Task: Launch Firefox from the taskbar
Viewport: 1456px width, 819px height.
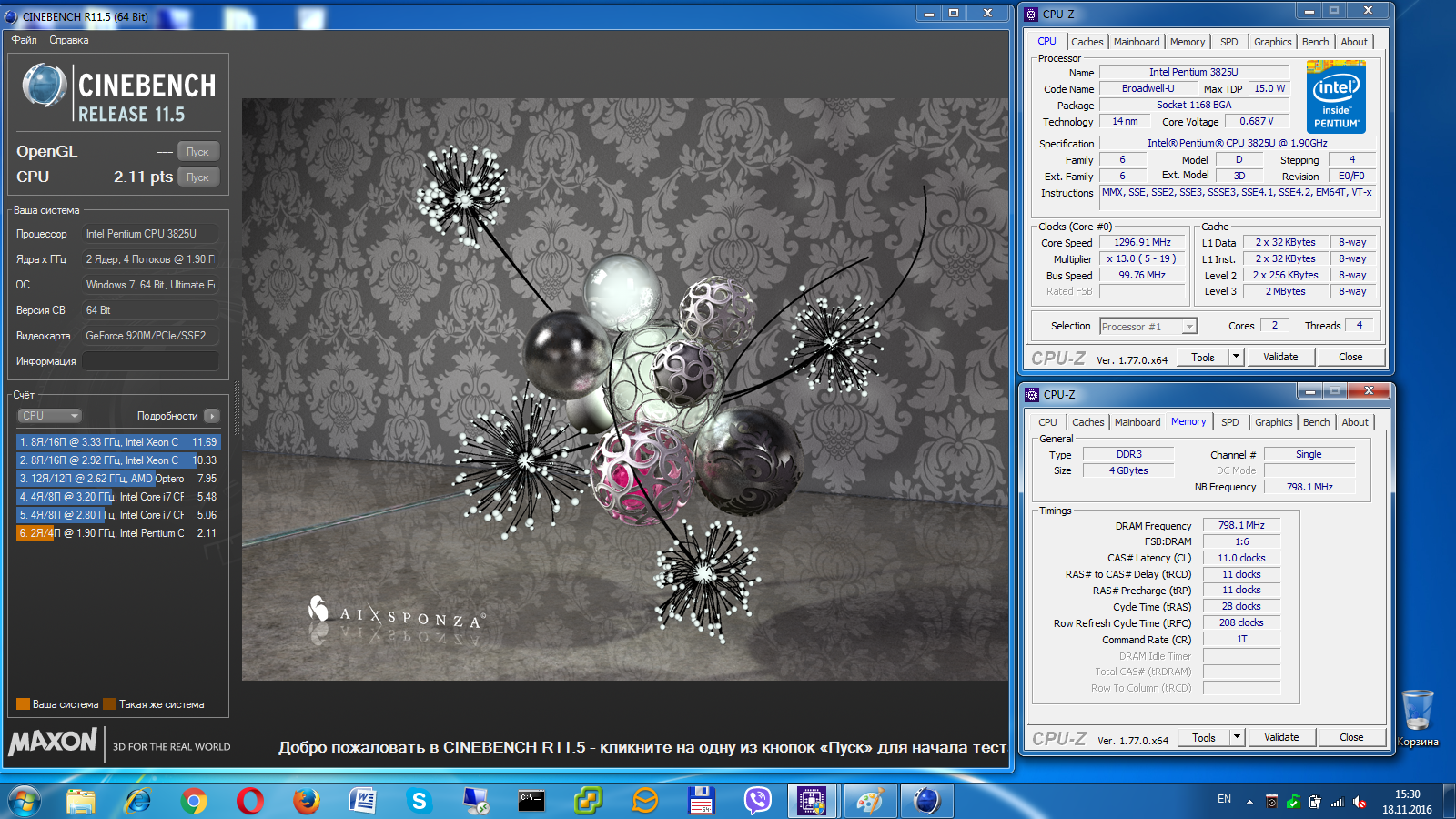Action: click(x=307, y=801)
